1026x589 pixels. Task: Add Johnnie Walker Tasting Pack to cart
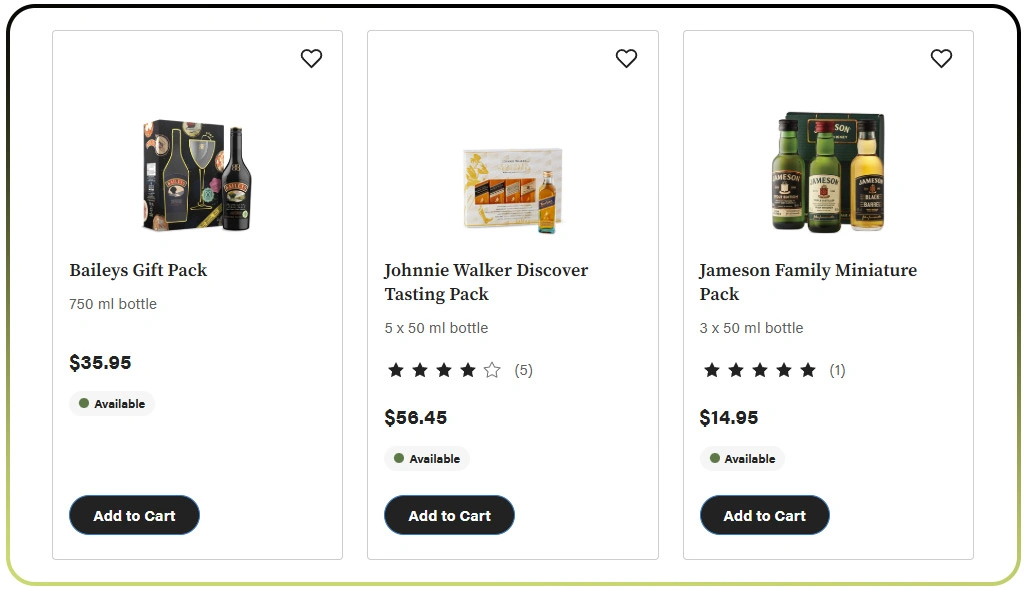tap(449, 515)
